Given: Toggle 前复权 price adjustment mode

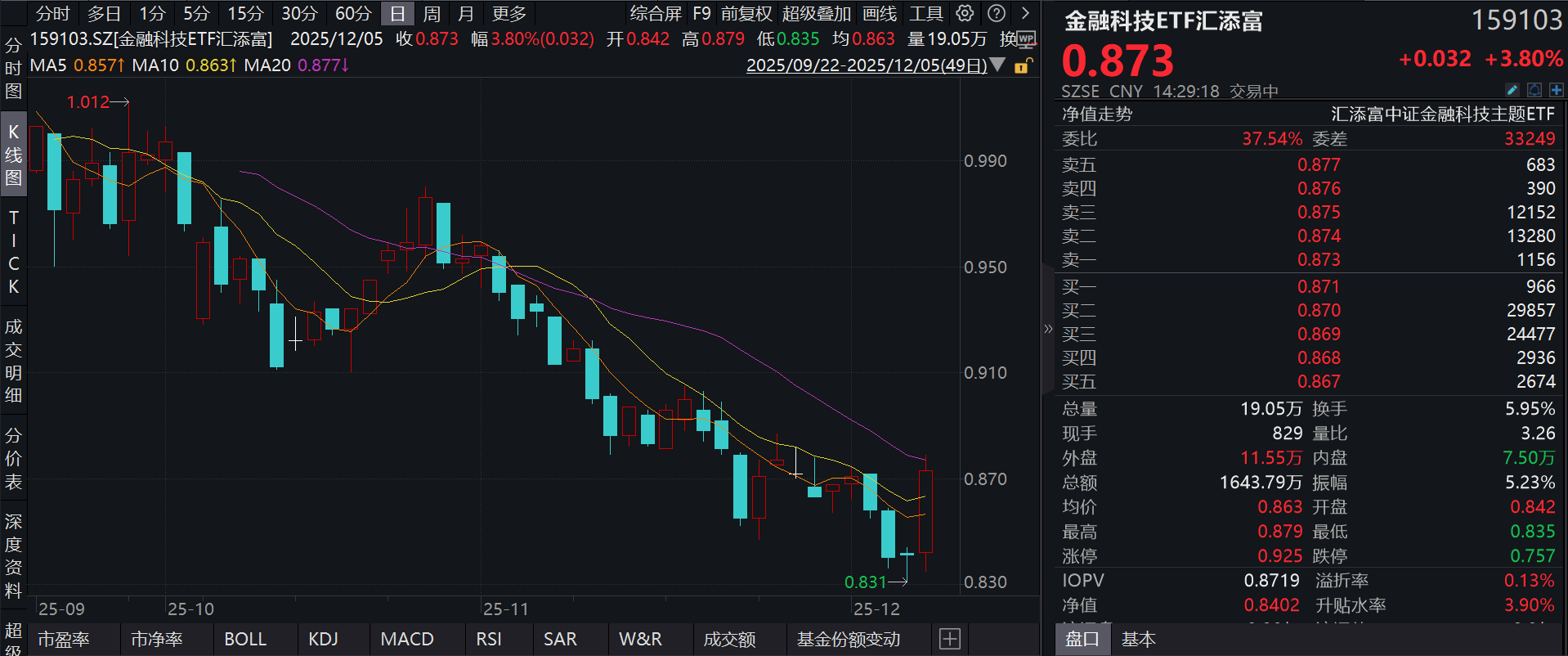Looking at the screenshot, I should coord(746,13).
